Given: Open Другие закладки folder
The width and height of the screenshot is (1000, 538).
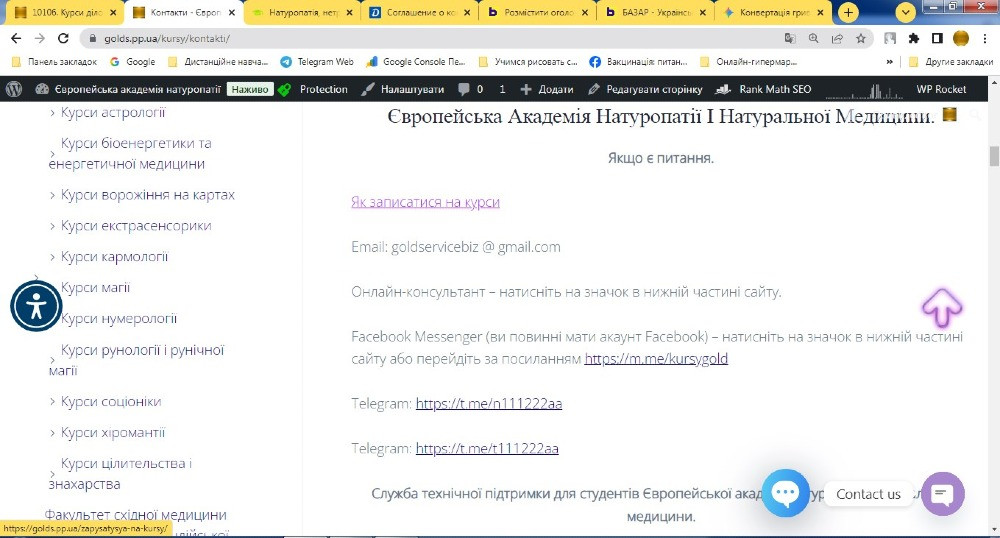Looking at the screenshot, I should tap(951, 62).
